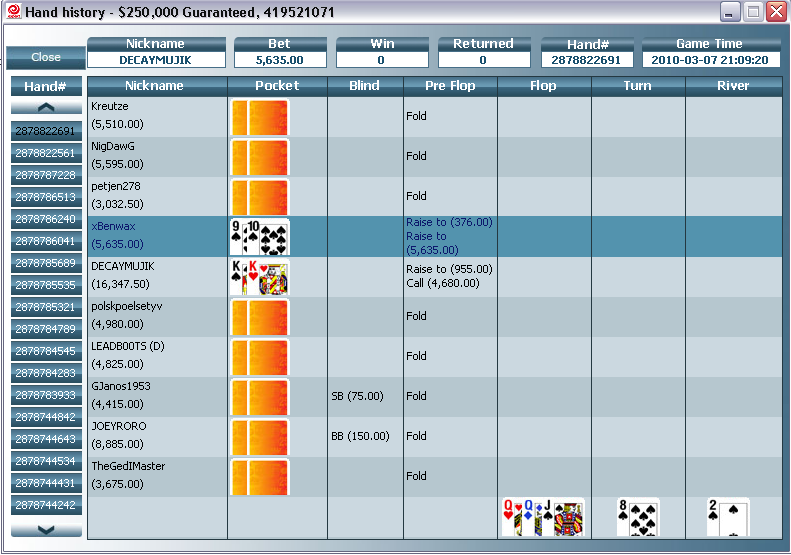Click the application logo in title bar
The height and width of the screenshot is (555, 791).
(x=14, y=11)
